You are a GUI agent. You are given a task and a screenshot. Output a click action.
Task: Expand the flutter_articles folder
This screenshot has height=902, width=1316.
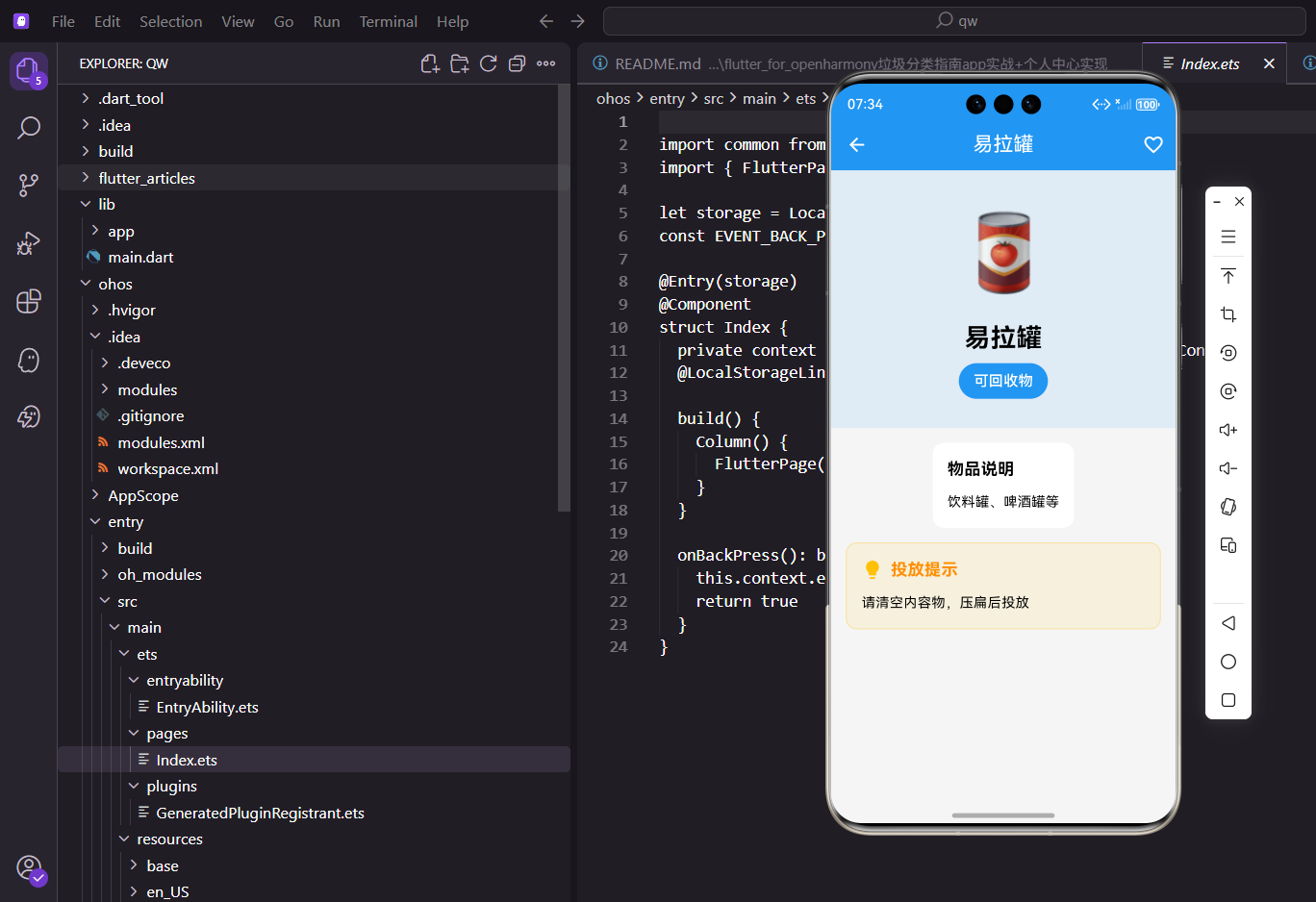(86, 178)
